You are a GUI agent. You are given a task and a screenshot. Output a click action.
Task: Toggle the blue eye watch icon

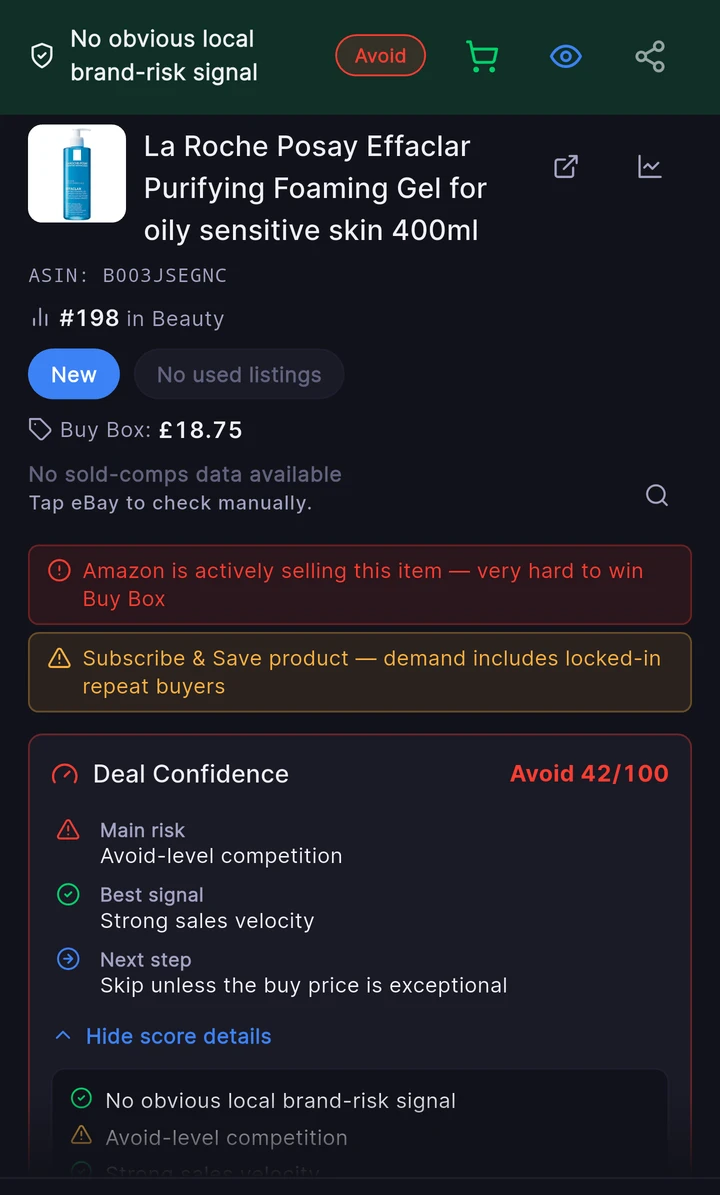coord(566,56)
